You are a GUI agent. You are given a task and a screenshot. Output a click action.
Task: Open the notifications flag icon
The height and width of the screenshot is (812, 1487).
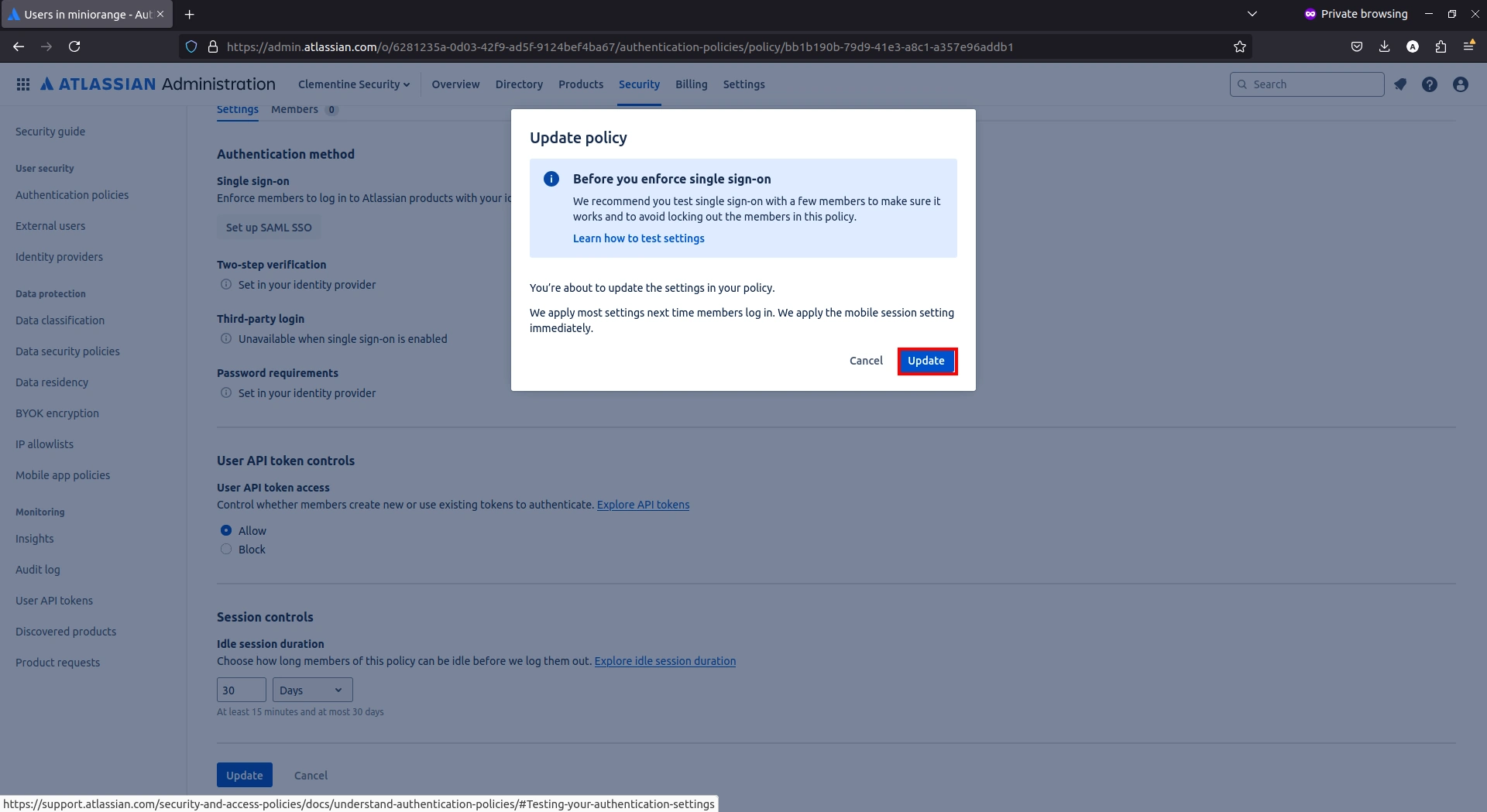tap(1400, 84)
